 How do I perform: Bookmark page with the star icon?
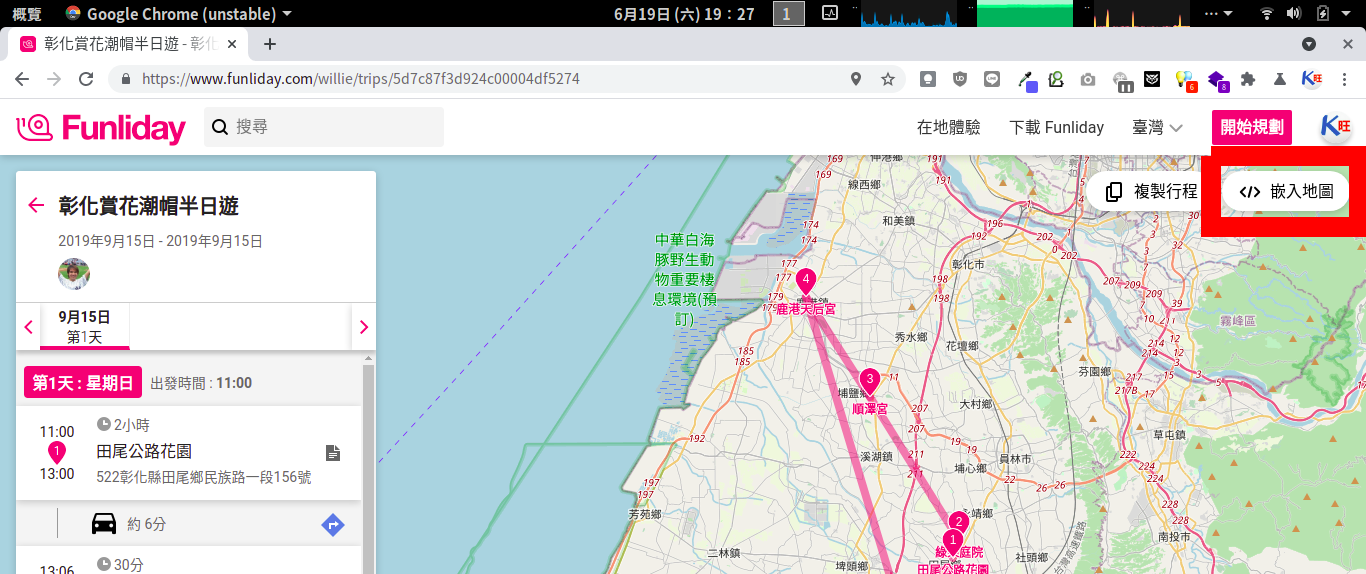pyautogui.click(x=887, y=79)
